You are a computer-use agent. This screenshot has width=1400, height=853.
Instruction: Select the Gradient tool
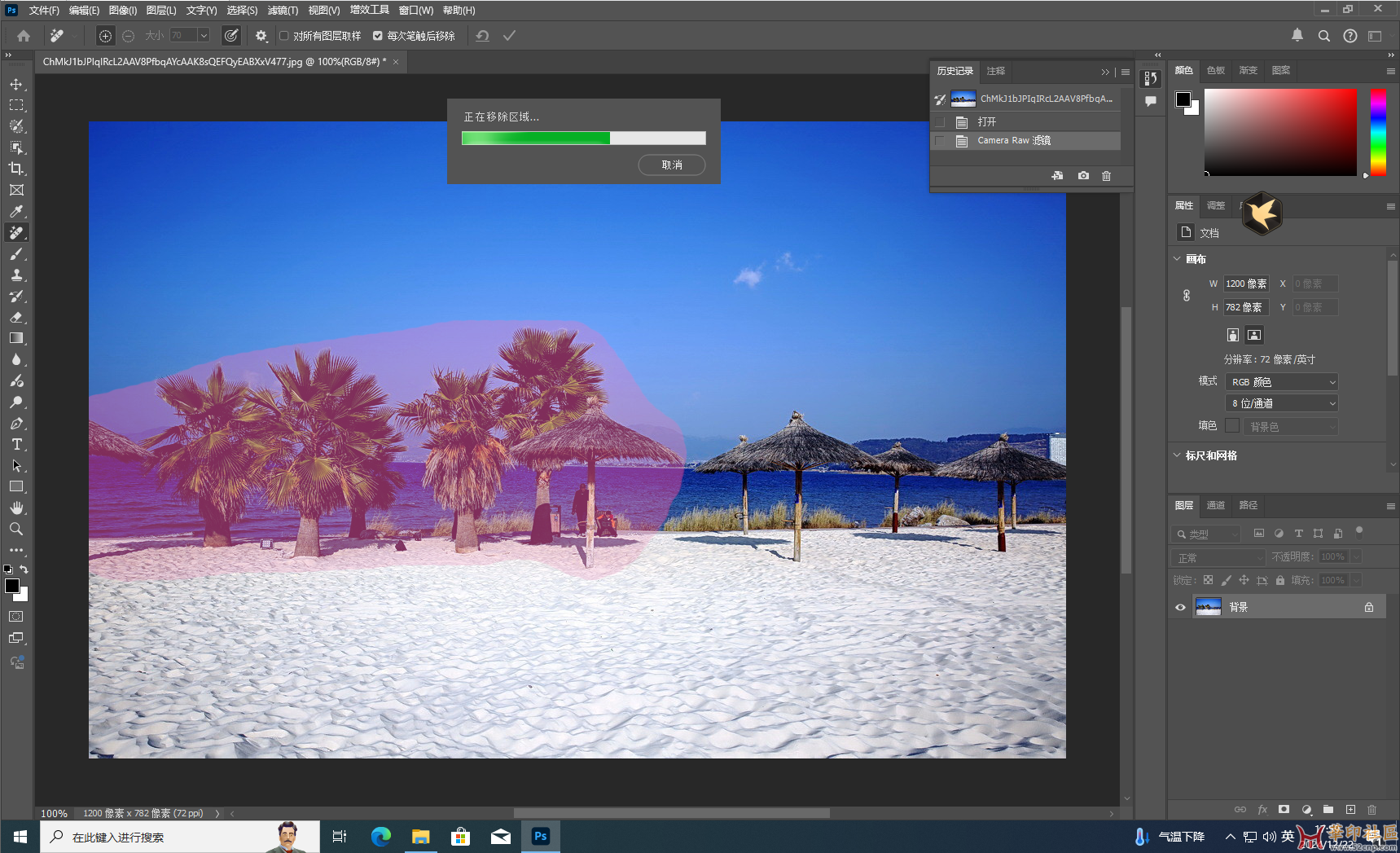[16, 338]
